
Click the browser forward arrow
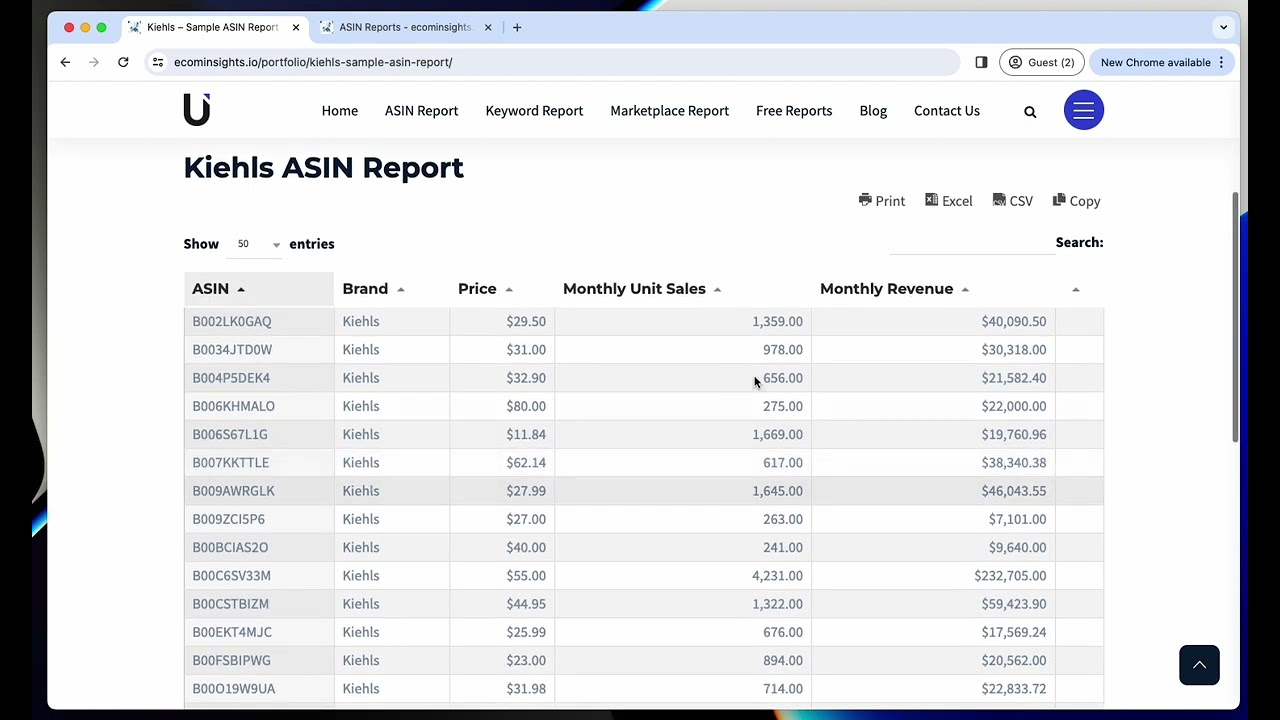click(x=94, y=62)
